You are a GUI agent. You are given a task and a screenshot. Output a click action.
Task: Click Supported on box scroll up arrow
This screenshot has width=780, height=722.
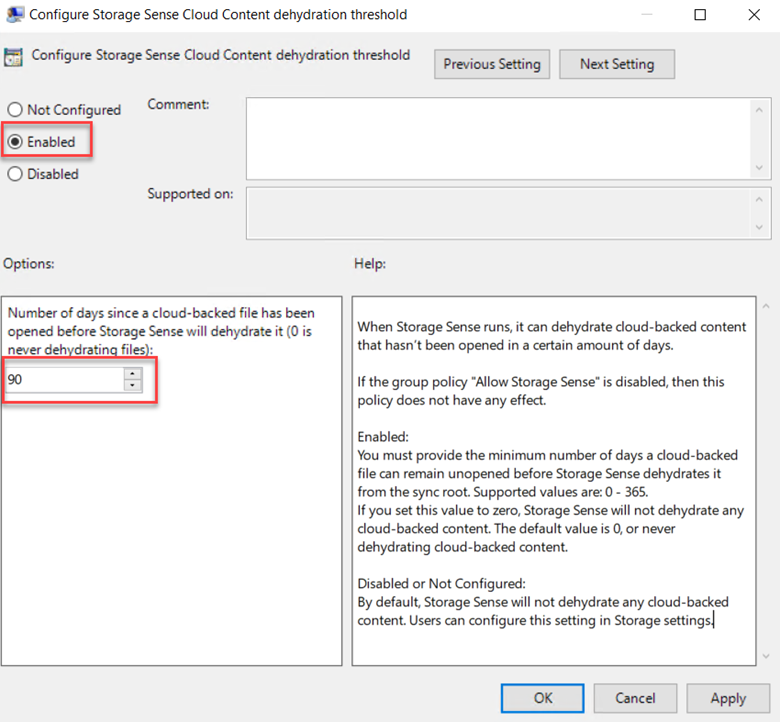pos(759,200)
